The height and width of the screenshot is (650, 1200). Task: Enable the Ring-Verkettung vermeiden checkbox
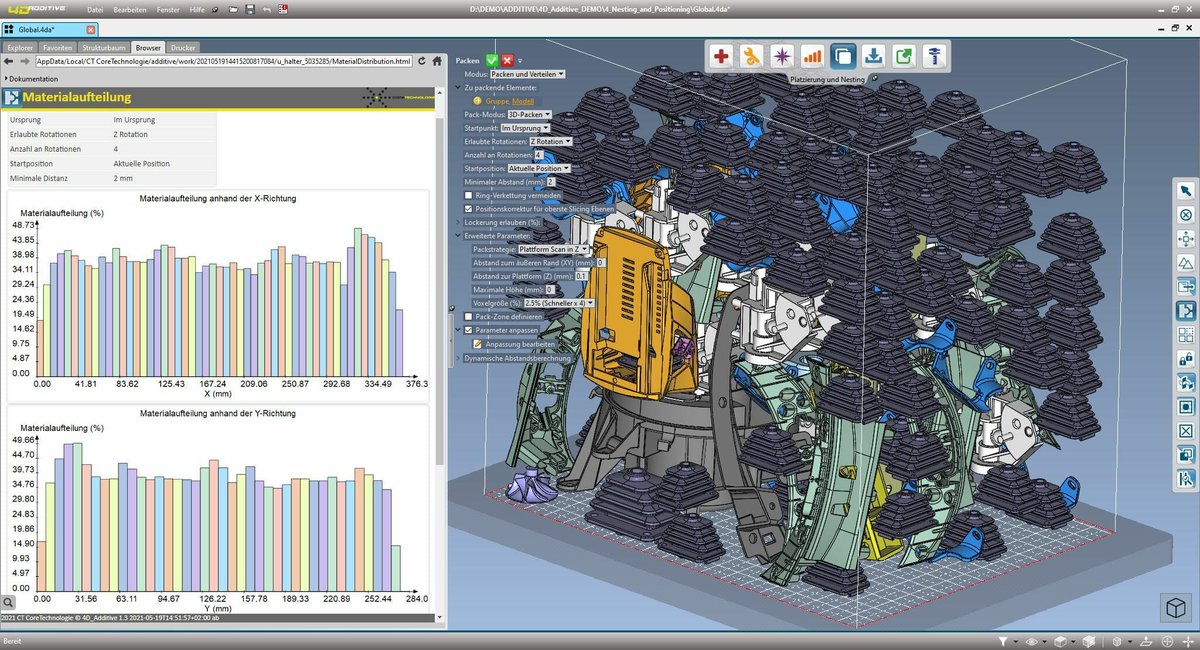pos(467,195)
